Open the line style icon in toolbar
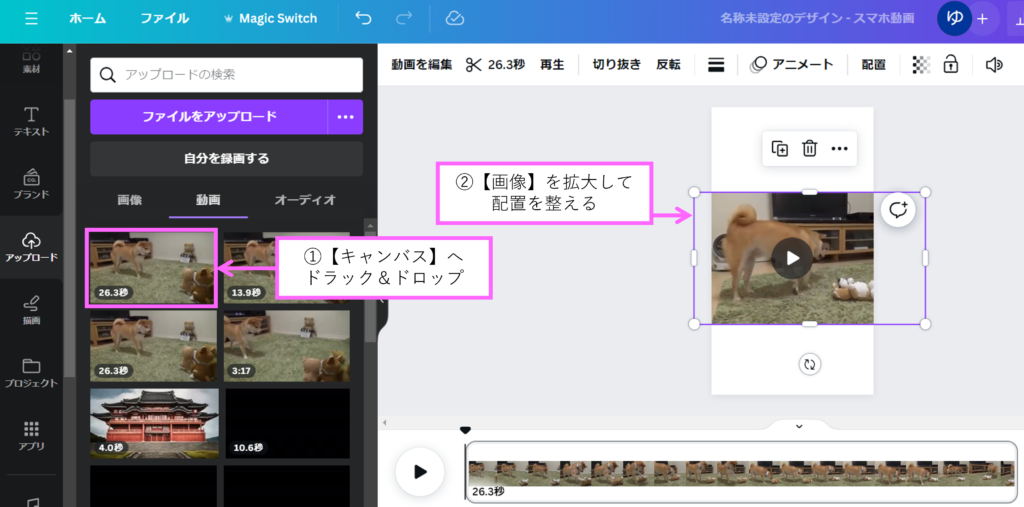This screenshot has height=507, width=1024. (716, 64)
